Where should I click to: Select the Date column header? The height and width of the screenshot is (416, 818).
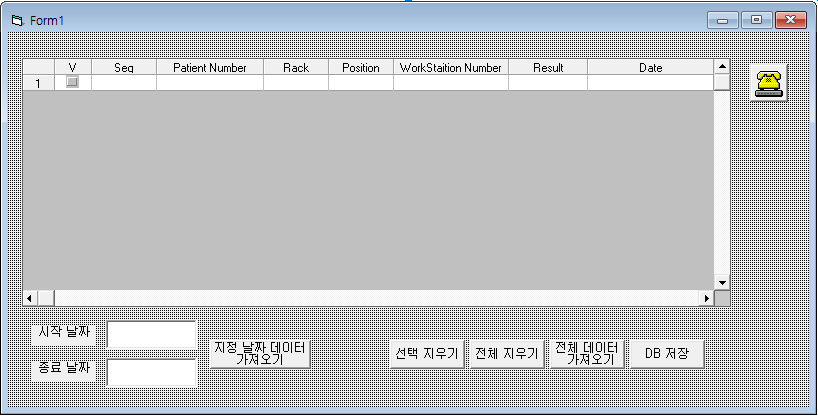(651, 67)
